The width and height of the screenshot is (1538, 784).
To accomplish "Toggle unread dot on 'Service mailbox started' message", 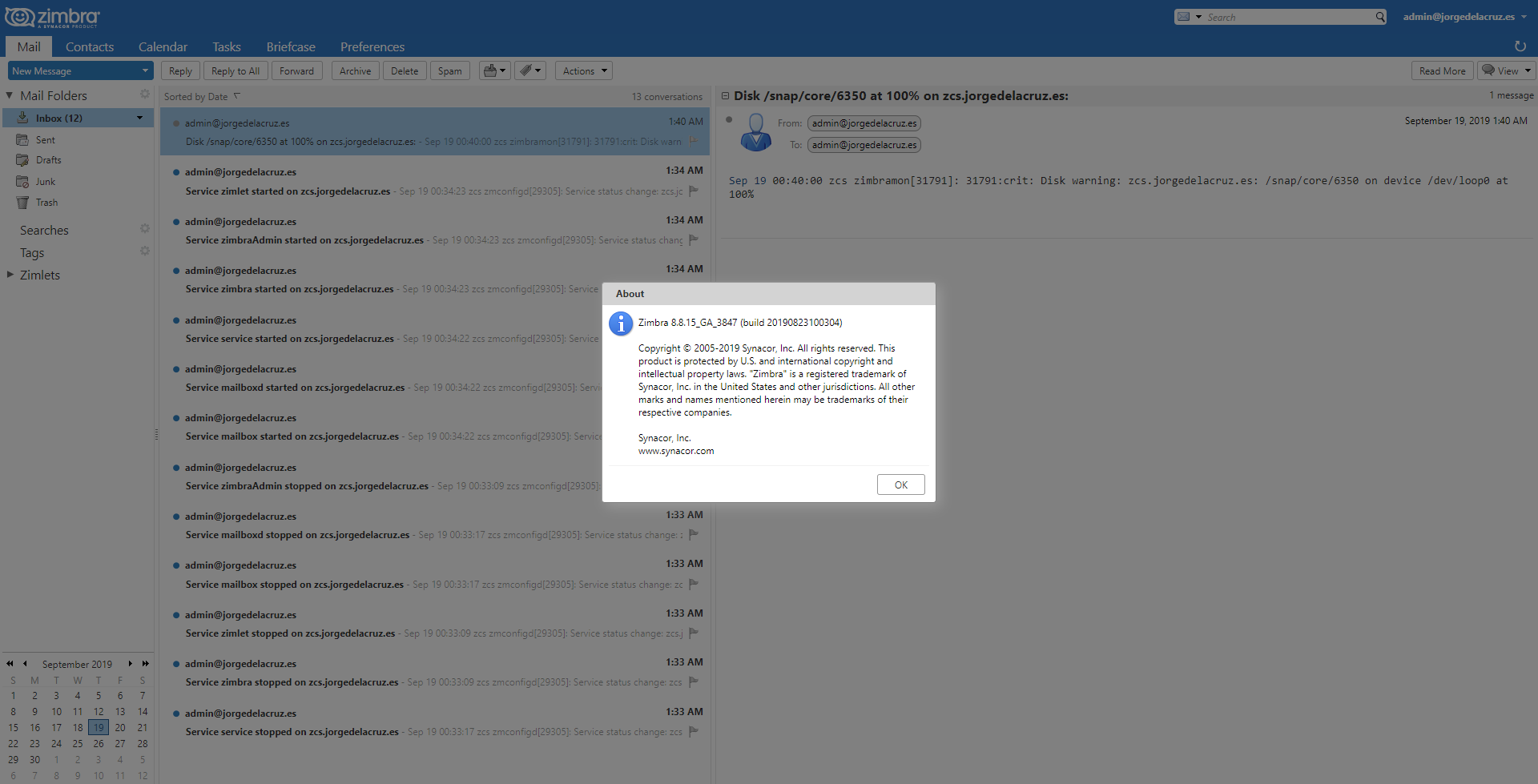I will coord(175,418).
